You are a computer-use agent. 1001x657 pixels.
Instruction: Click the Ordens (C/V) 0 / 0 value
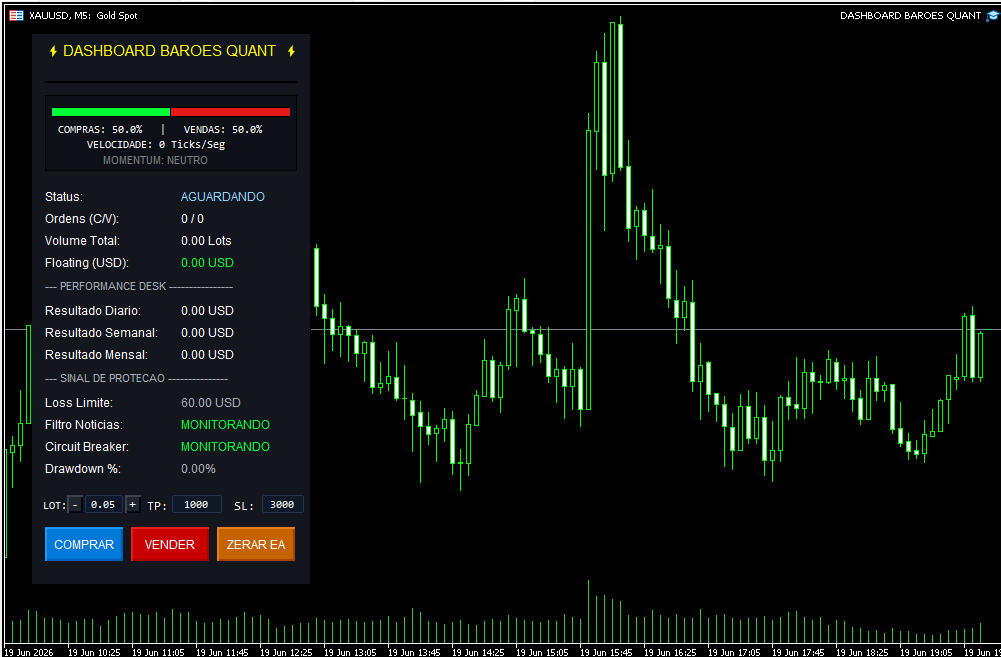(192, 219)
